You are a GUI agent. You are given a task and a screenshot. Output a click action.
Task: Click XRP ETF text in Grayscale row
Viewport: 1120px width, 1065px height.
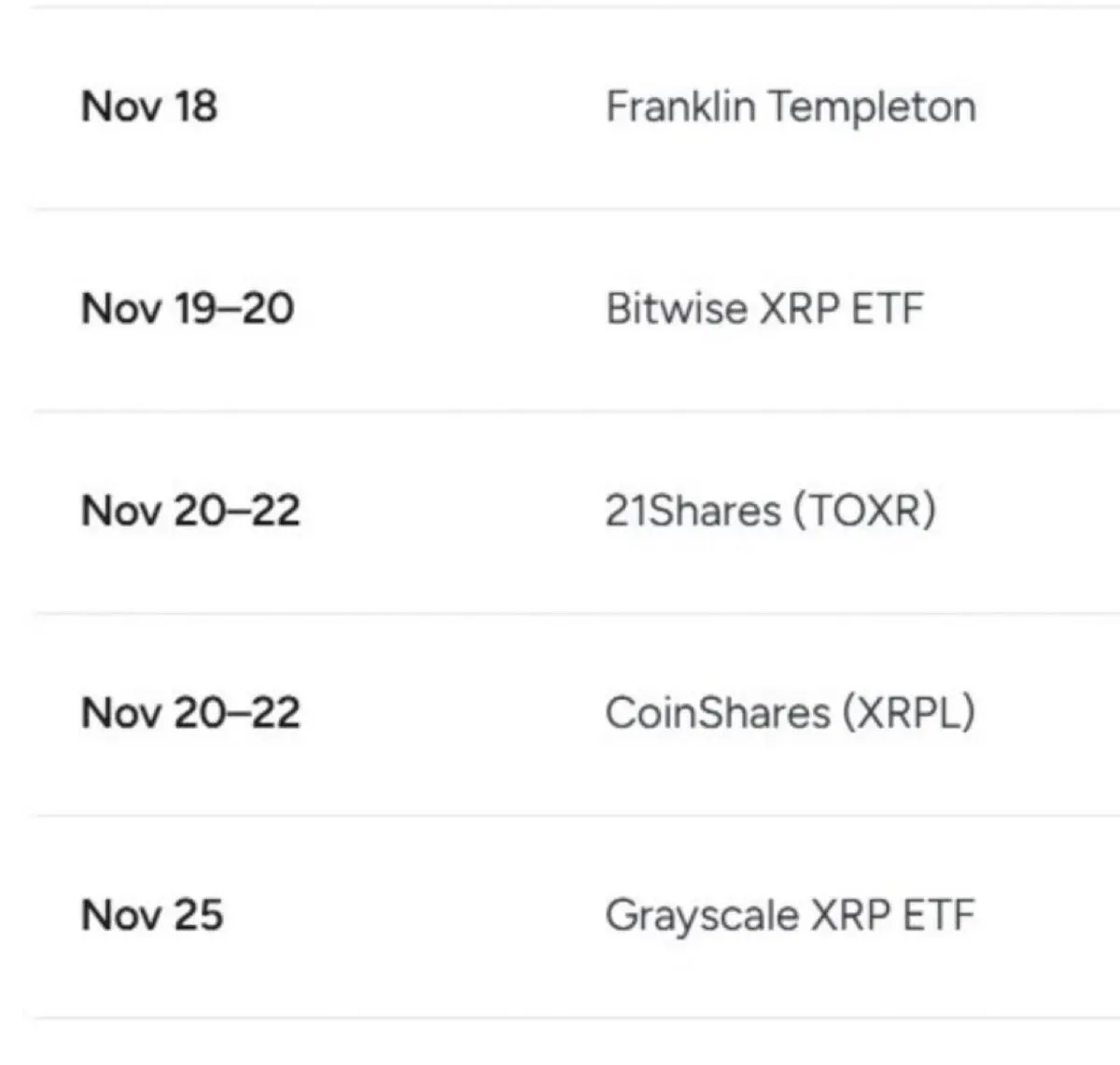(x=893, y=915)
